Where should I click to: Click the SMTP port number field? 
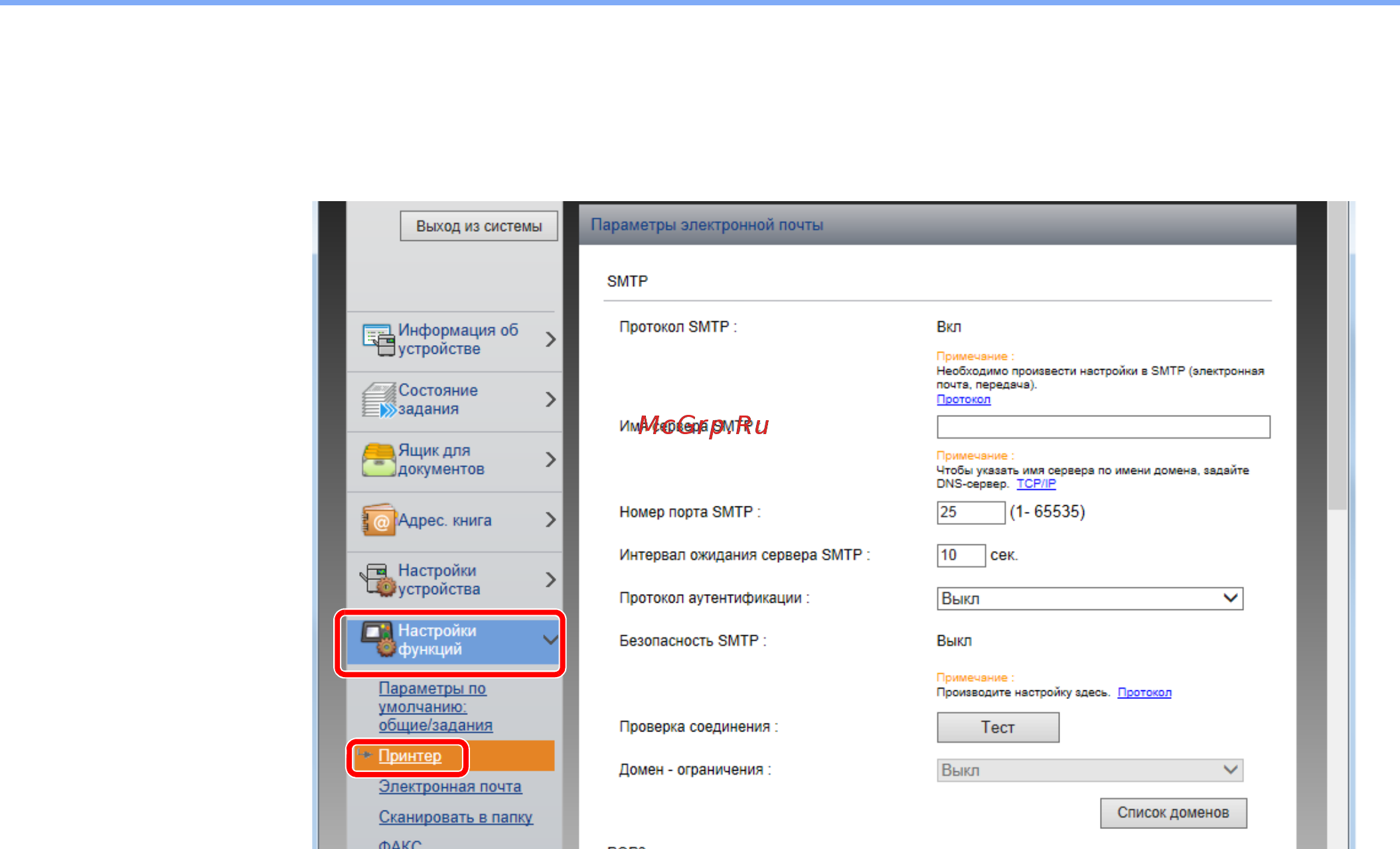(x=971, y=512)
